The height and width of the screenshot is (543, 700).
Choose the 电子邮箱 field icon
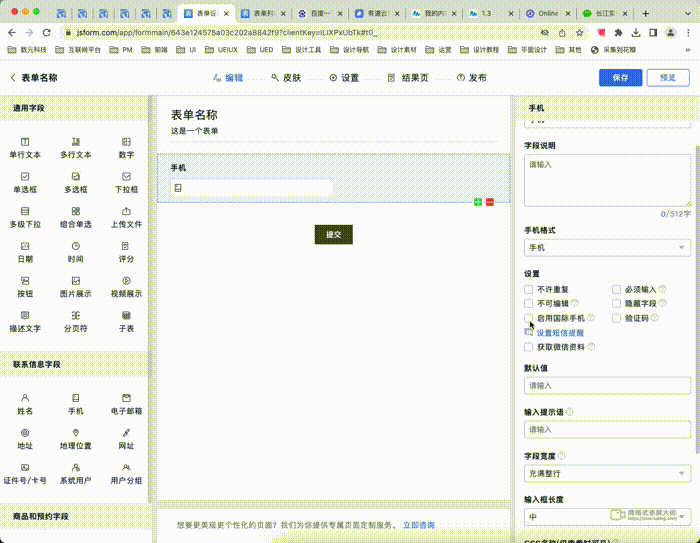coord(126,398)
